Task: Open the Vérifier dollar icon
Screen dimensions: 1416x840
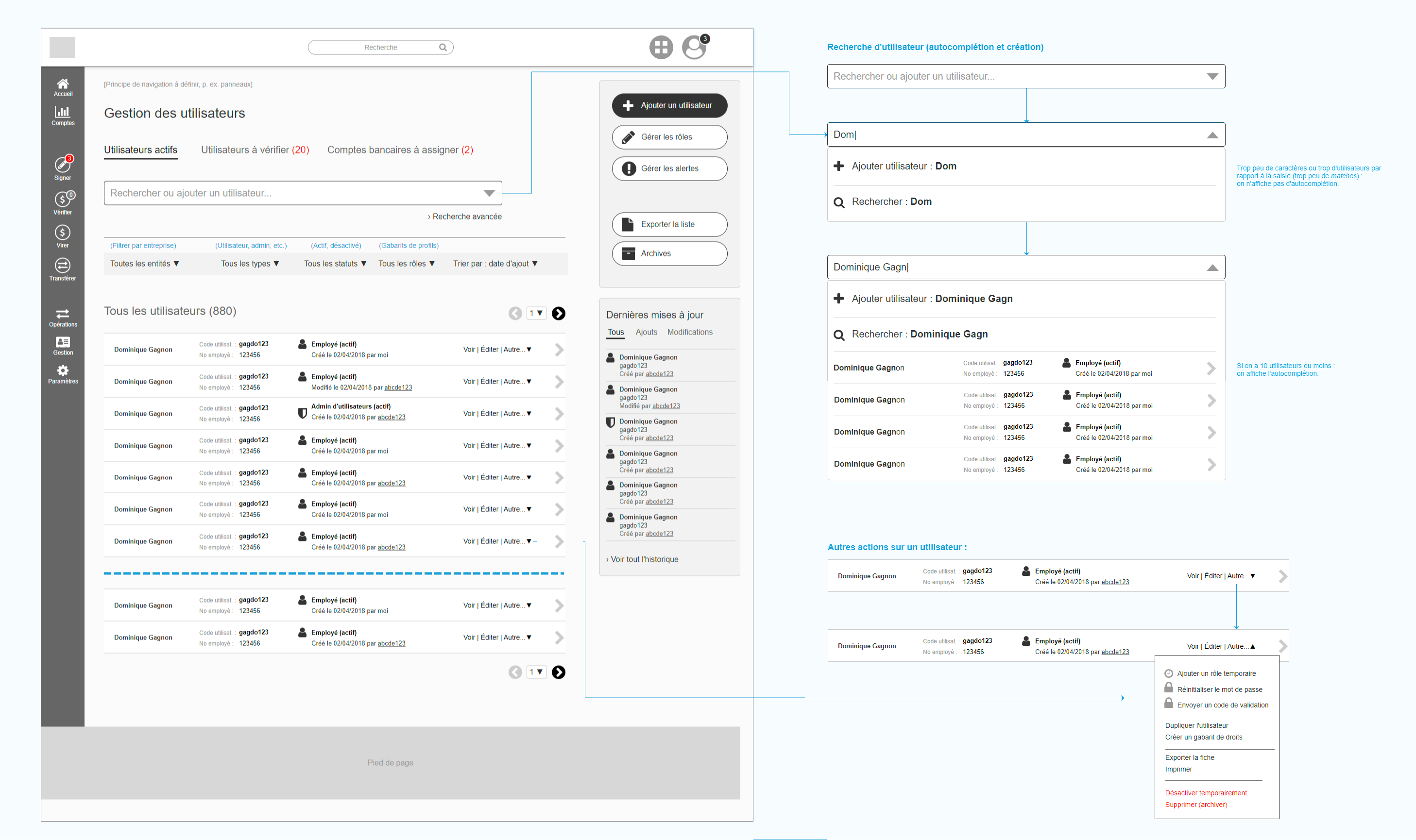Action: [x=63, y=201]
